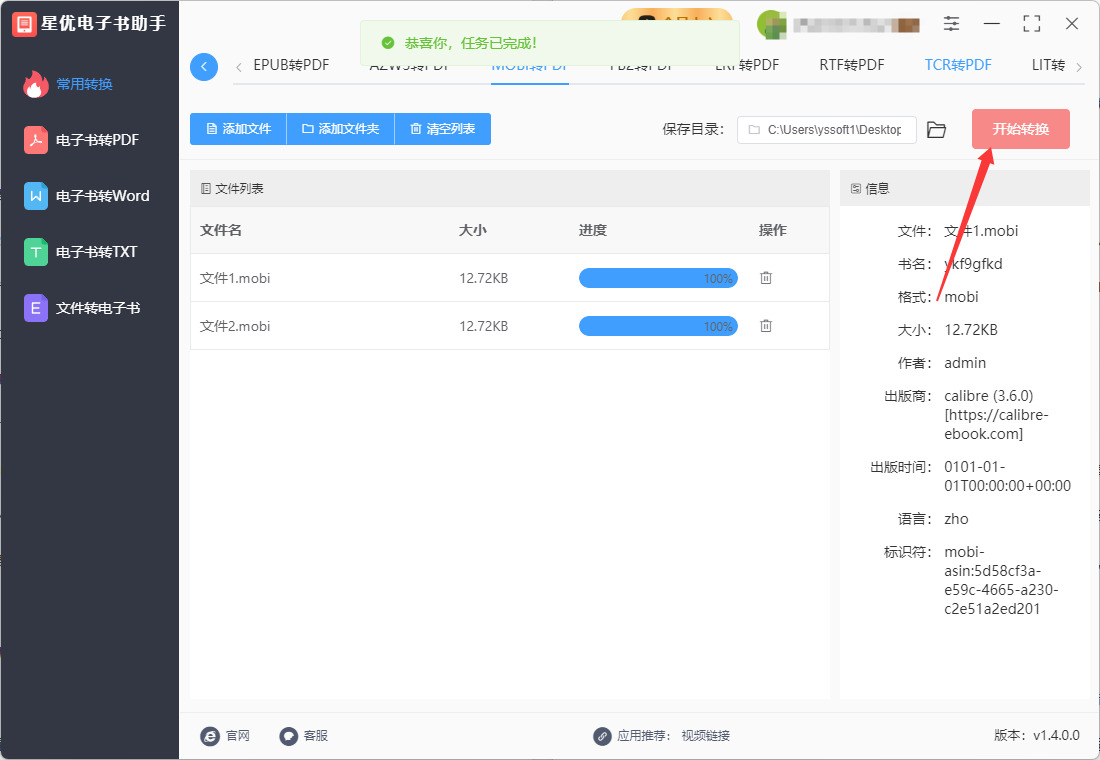The height and width of the screenshot is (760, 1100).
Task: Open settings sliders icon in title bar
Action: click(951, 24)
